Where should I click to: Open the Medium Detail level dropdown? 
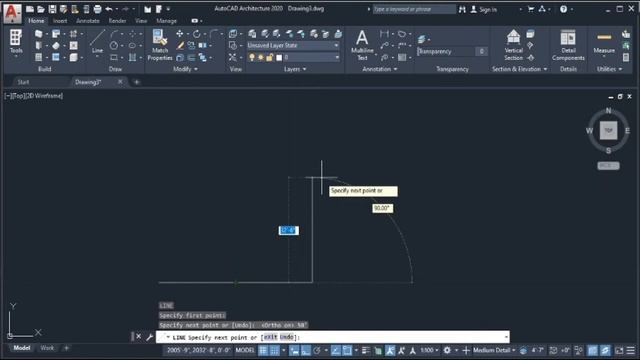click(x=494, y=350)
